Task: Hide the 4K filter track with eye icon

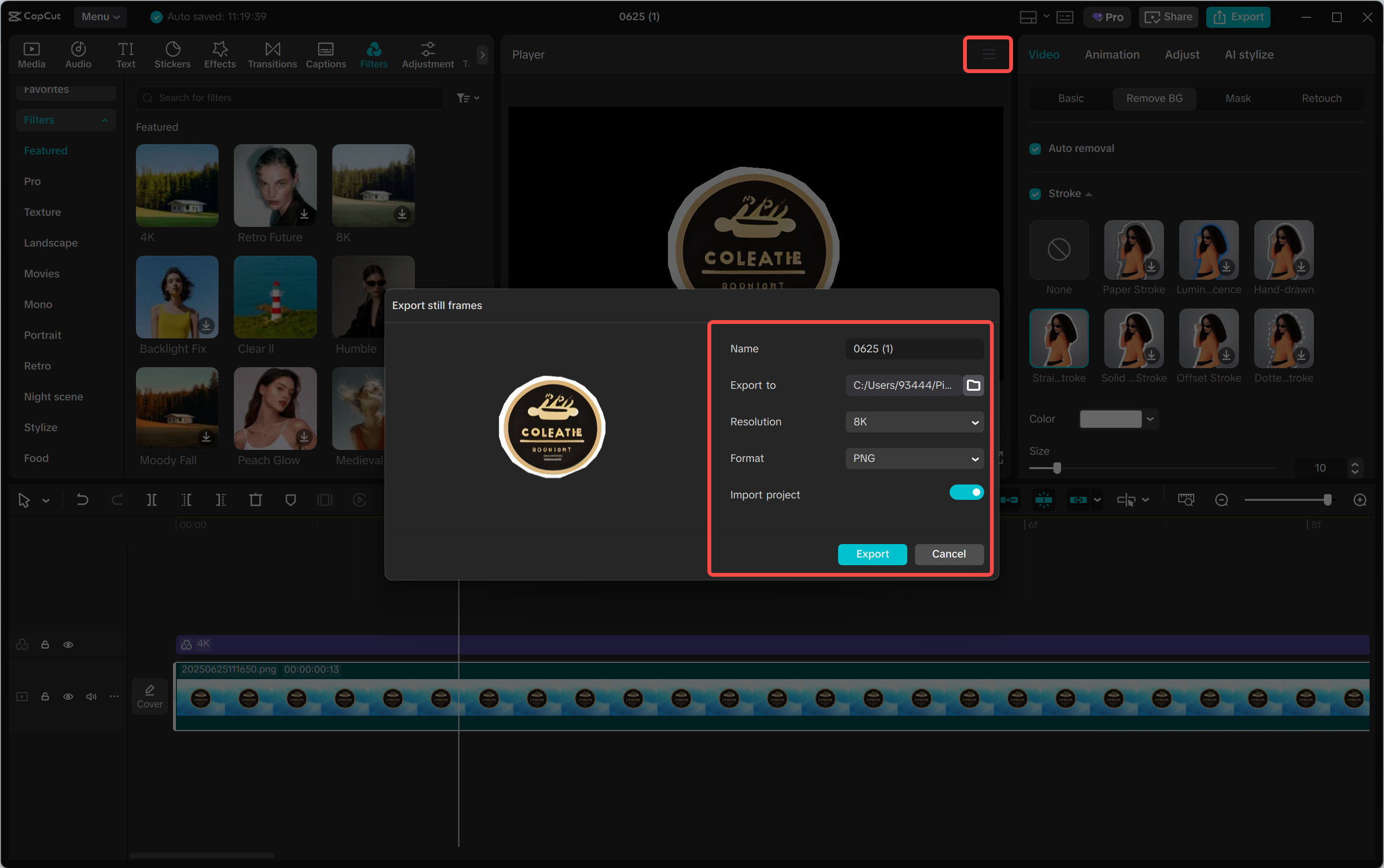Action: click(x=68, y=645)
